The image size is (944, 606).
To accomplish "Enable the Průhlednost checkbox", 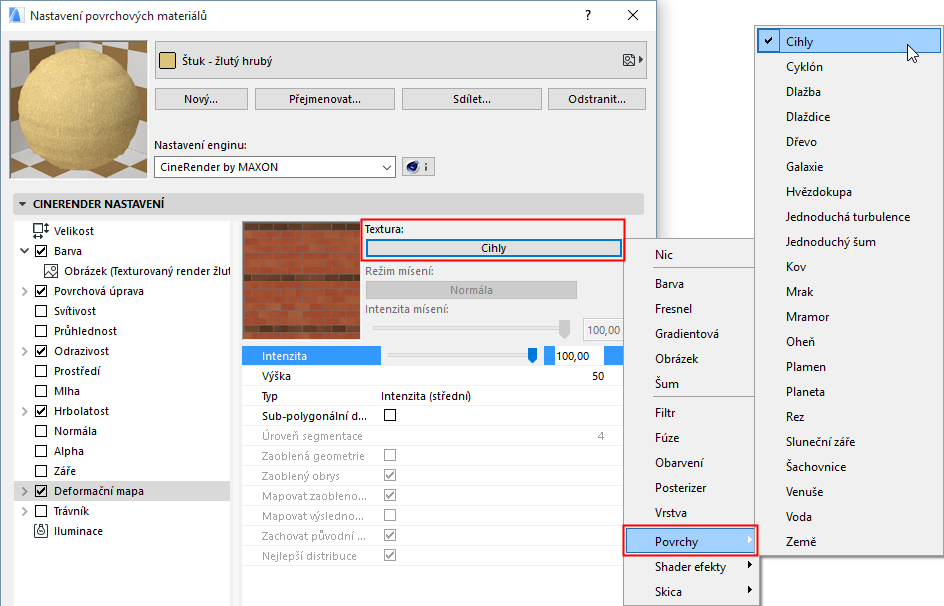I will point(41,331).
